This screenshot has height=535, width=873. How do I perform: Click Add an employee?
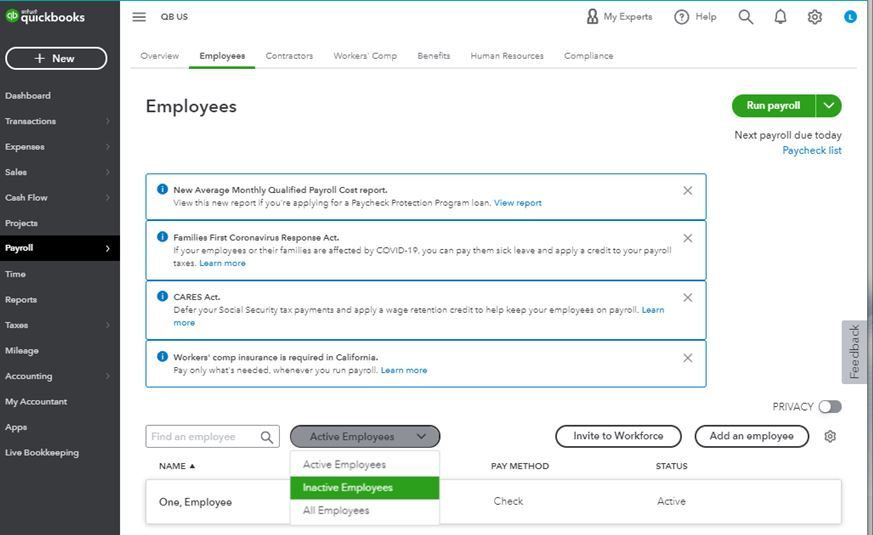coord(752,436)
